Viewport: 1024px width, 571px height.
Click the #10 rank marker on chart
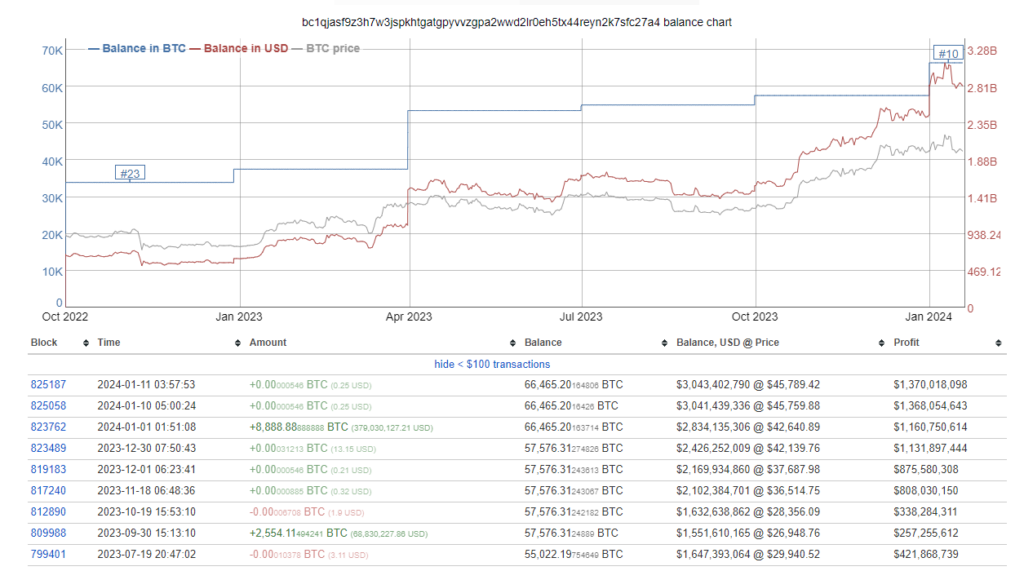[x=948, y=54]
